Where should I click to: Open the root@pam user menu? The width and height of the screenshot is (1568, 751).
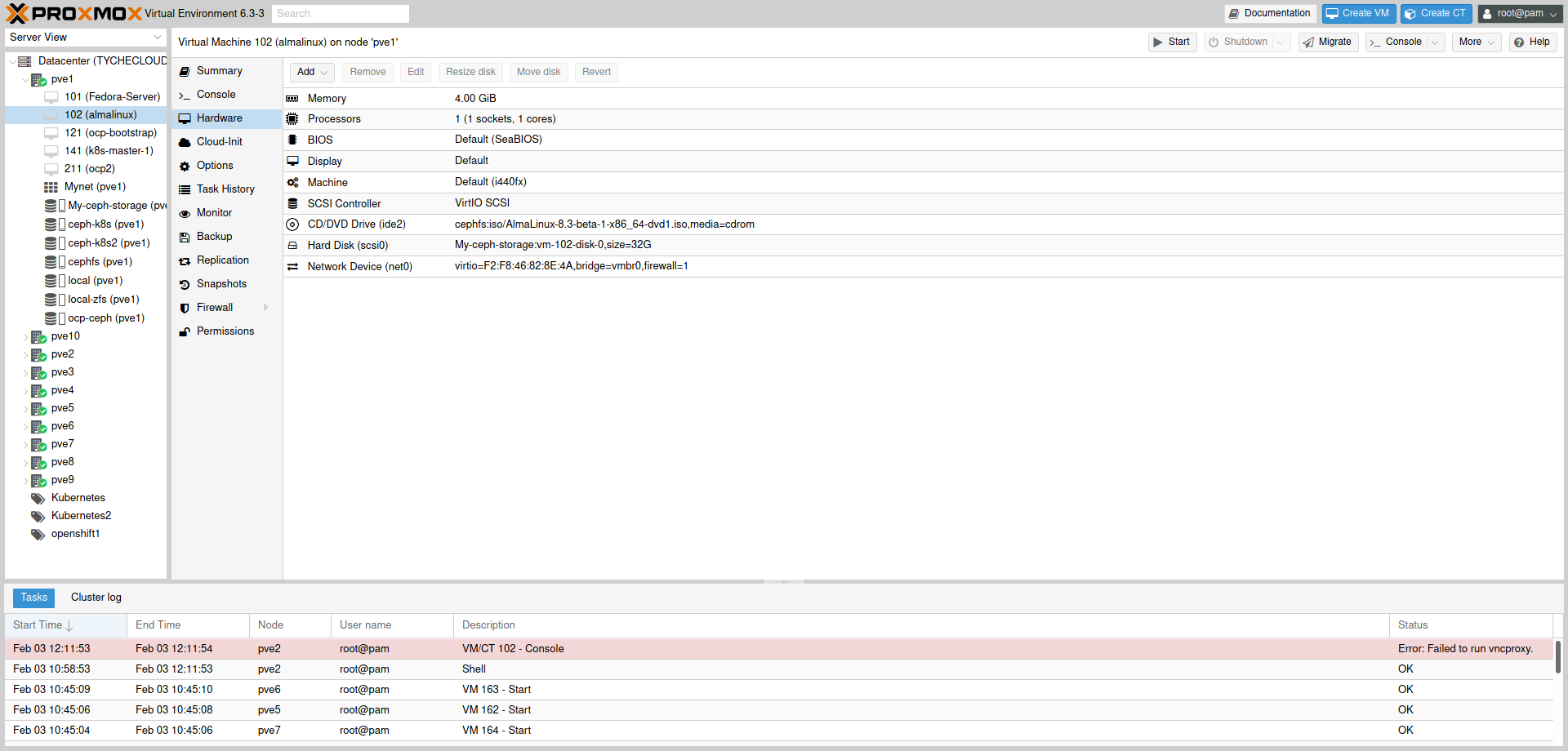(1520, 13)
